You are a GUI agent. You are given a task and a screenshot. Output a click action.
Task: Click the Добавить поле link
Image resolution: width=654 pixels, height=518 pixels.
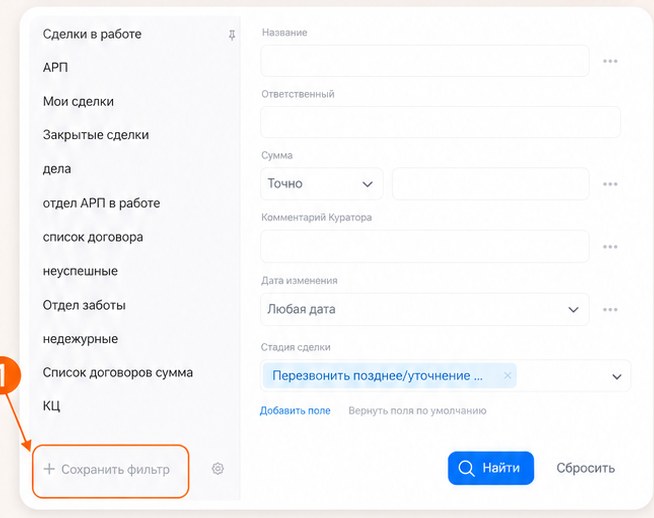pyautogui.click(x=295, y=411)
